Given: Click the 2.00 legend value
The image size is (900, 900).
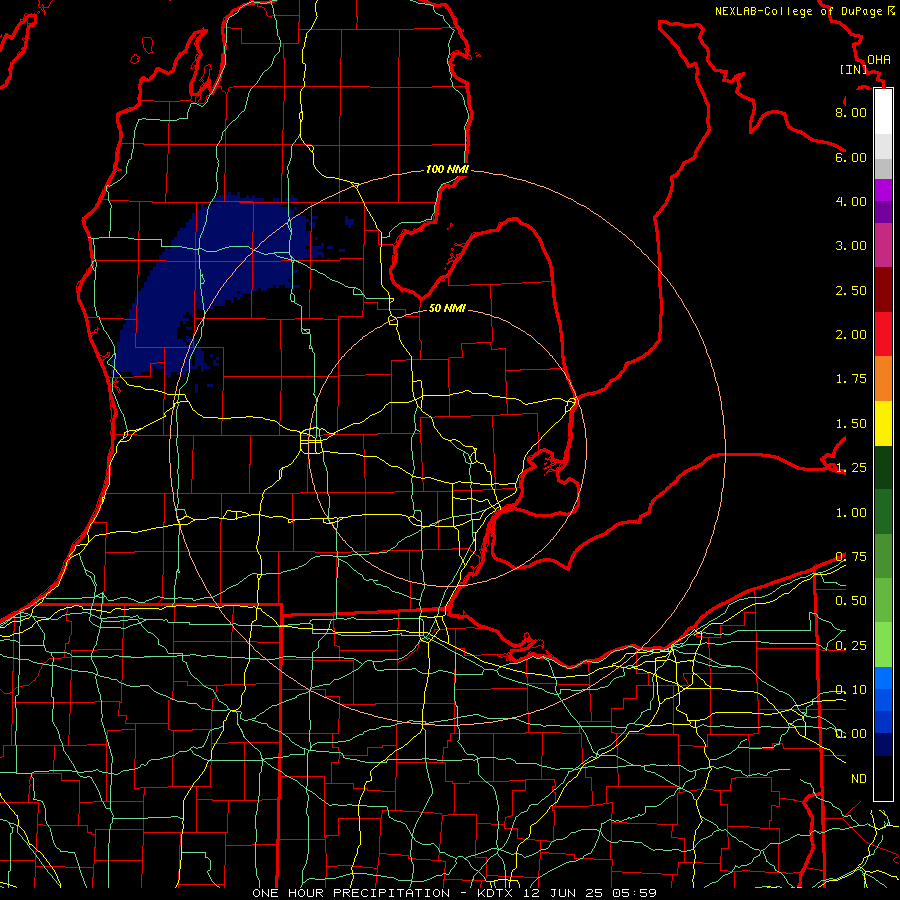Looking at the screenshot, I should tap(851, 335).
